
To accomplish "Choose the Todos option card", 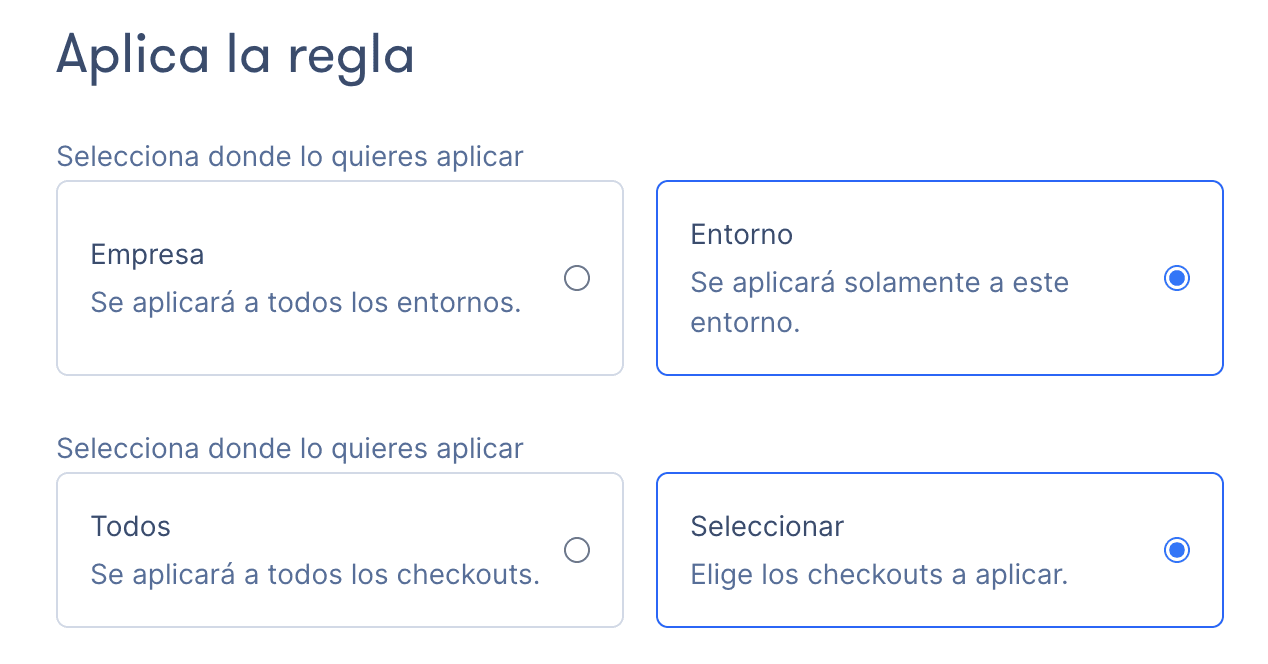I will point(340,549).
